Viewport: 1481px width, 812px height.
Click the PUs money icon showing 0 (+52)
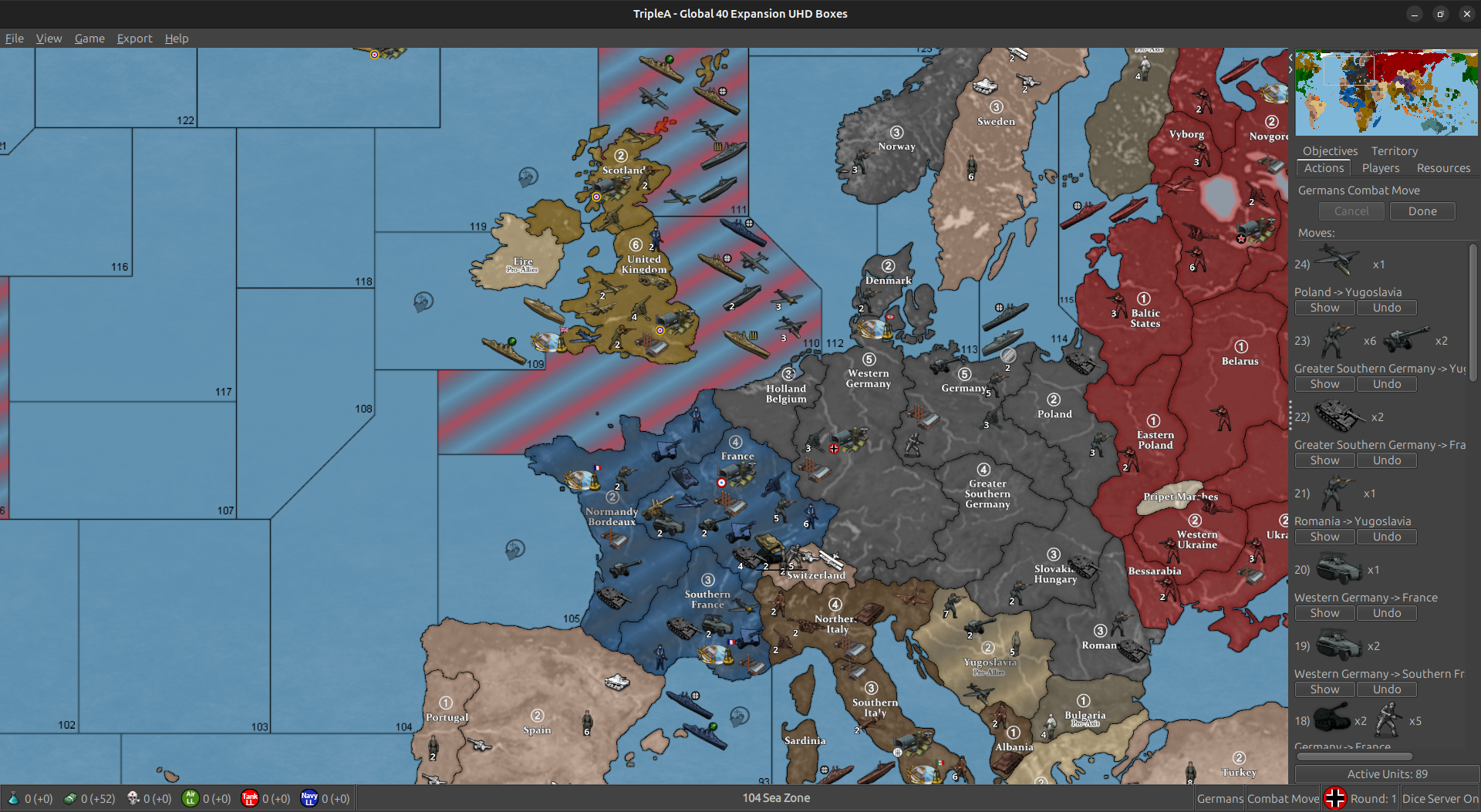70,799
